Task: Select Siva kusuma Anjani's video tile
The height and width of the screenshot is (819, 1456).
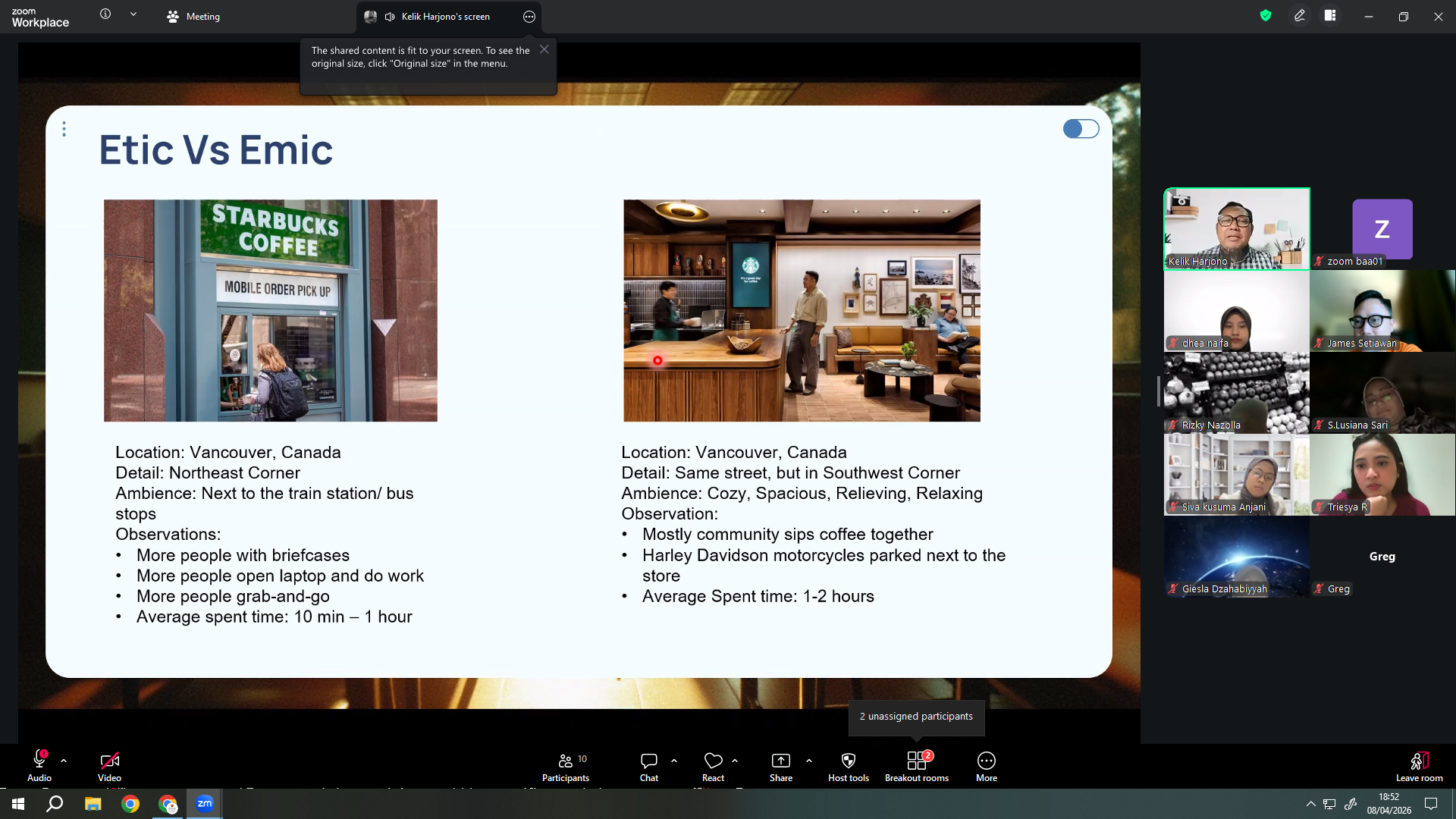Action: (1237, 475)
